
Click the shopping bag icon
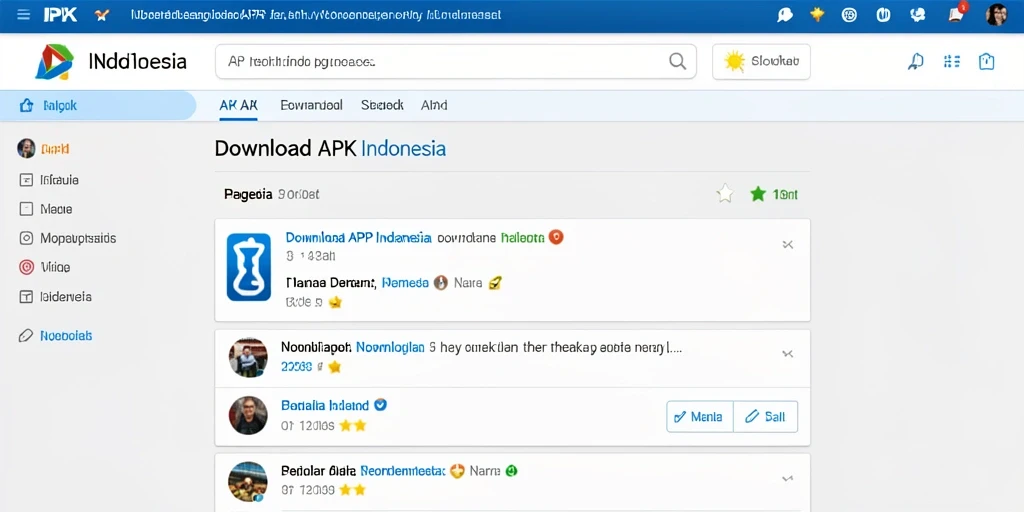986,61
